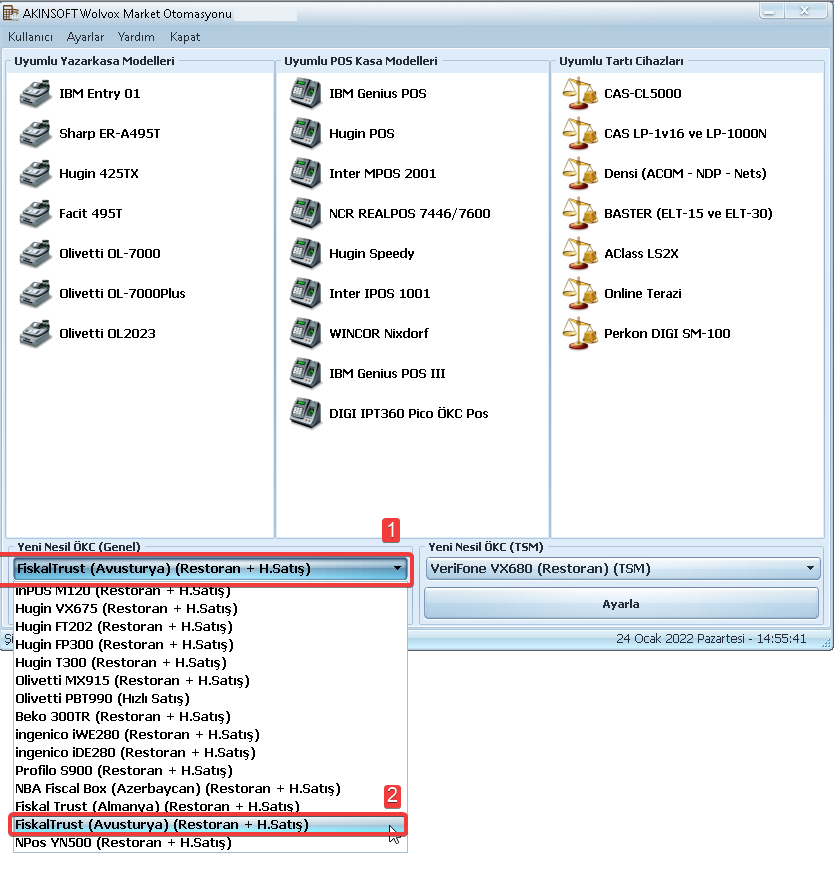Pick Fiskal Trust (Almanya) list option
834x890 pixels.
210,807
